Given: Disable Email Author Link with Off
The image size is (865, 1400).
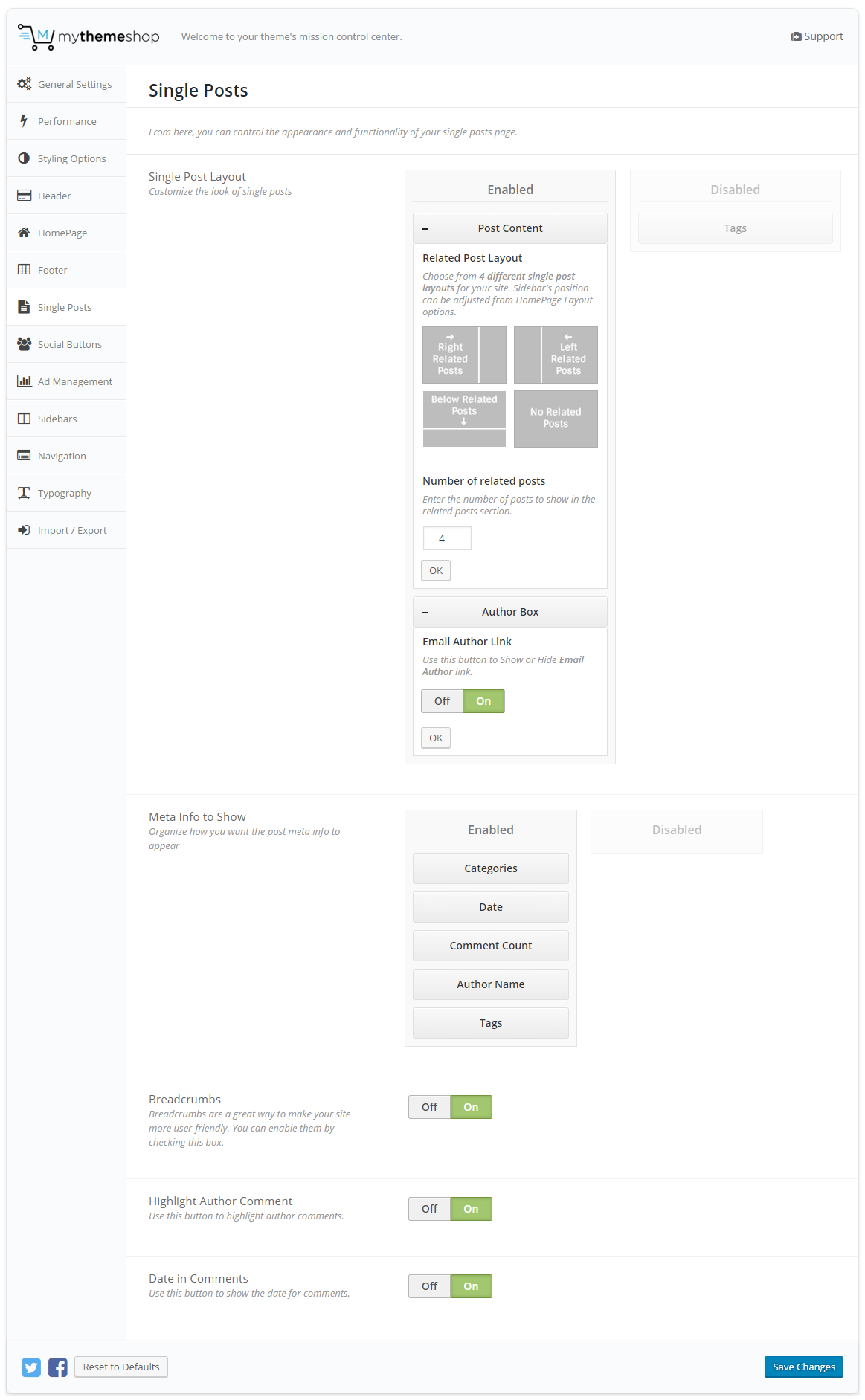Looking at the screenshot, I should [x=443, y=701].
